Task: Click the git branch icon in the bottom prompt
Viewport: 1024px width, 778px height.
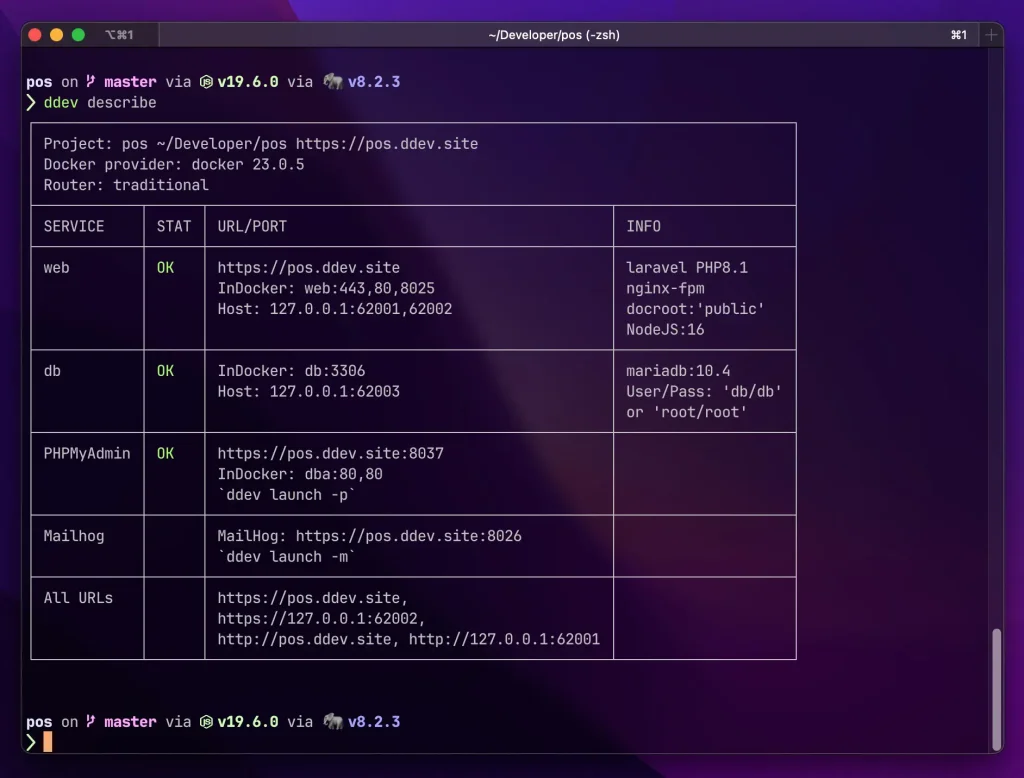Action: point(91,721)
